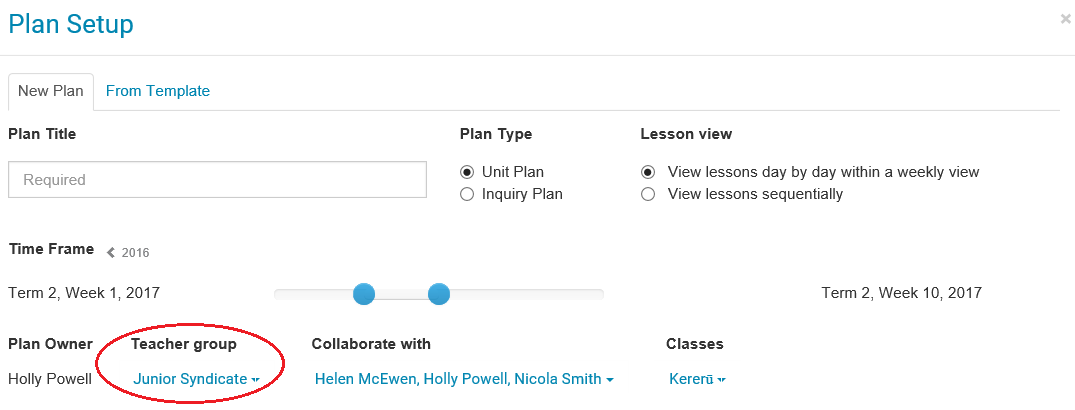Close the Plan Setup dialog
Image resolution: width=1075 pixels, height=410 pixels.
[x=1065, y=18]
